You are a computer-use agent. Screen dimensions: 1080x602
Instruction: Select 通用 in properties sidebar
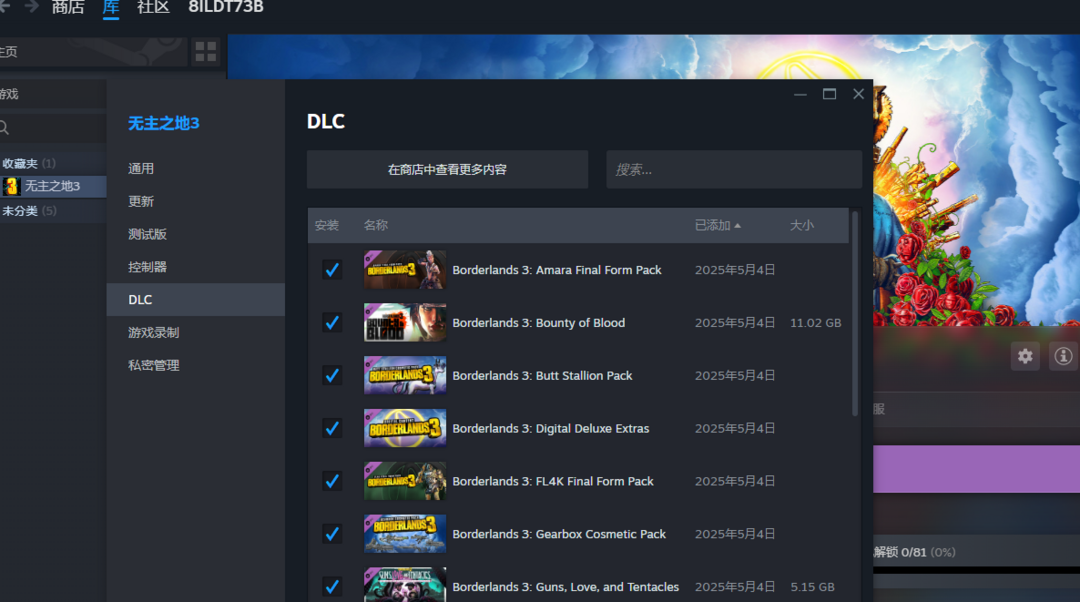pyautogui.click(x=196, y=169)
